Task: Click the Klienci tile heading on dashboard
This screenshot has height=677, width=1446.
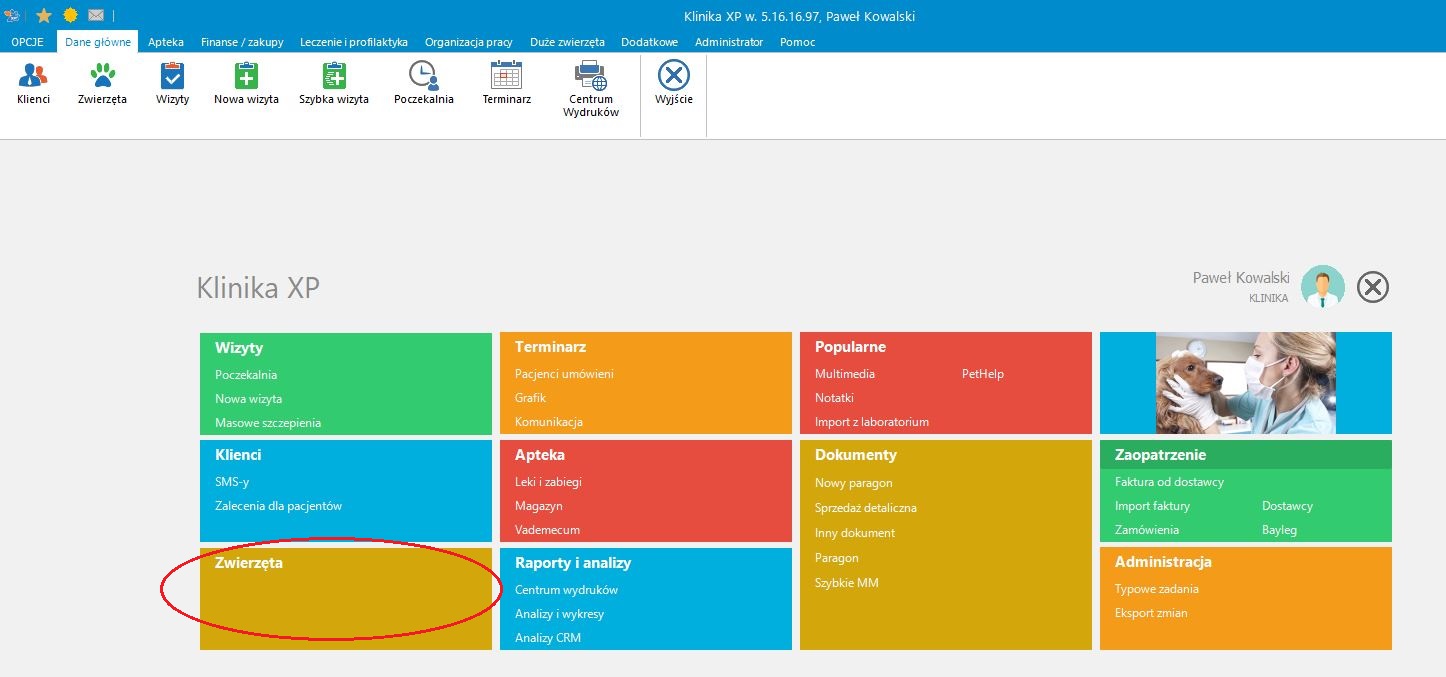Action: pyautogui.click(x=238, y=455)
